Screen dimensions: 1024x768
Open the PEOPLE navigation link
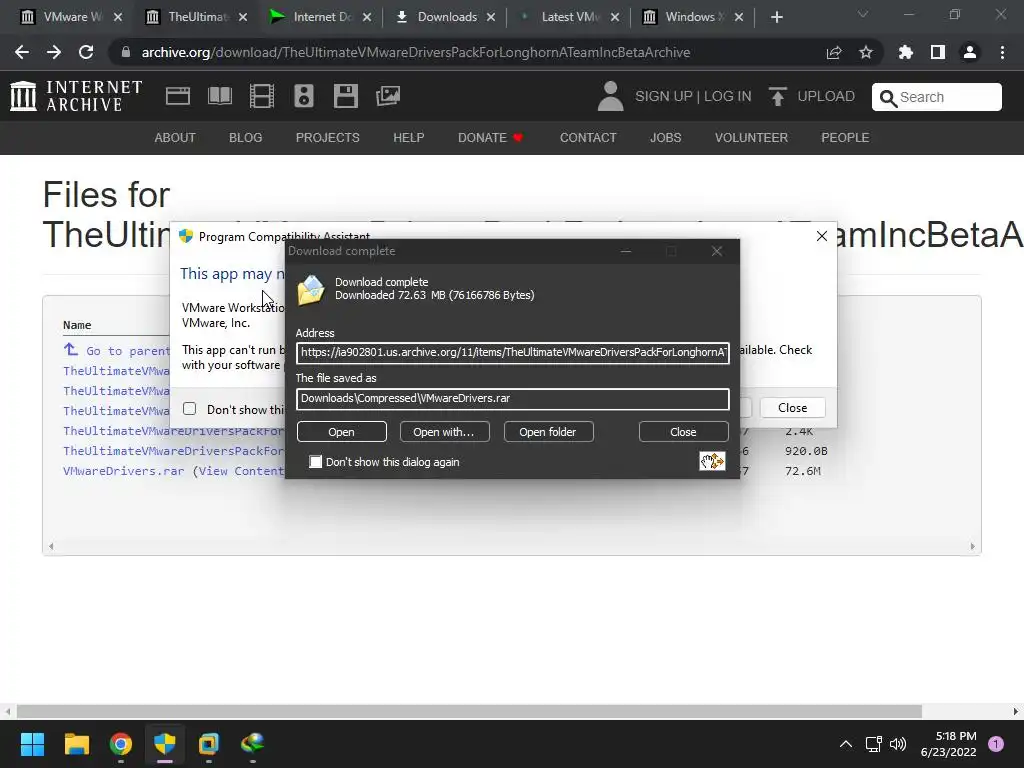(845, 138)
